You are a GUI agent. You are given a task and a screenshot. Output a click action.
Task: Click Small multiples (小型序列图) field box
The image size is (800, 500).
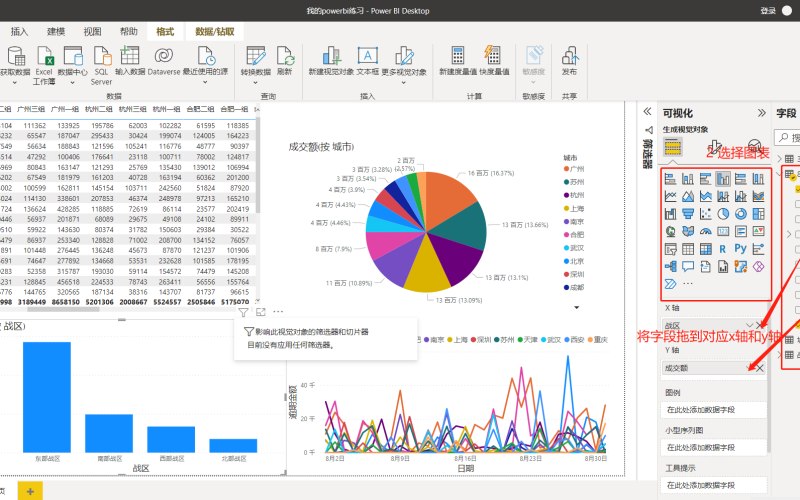coord(714,447)
